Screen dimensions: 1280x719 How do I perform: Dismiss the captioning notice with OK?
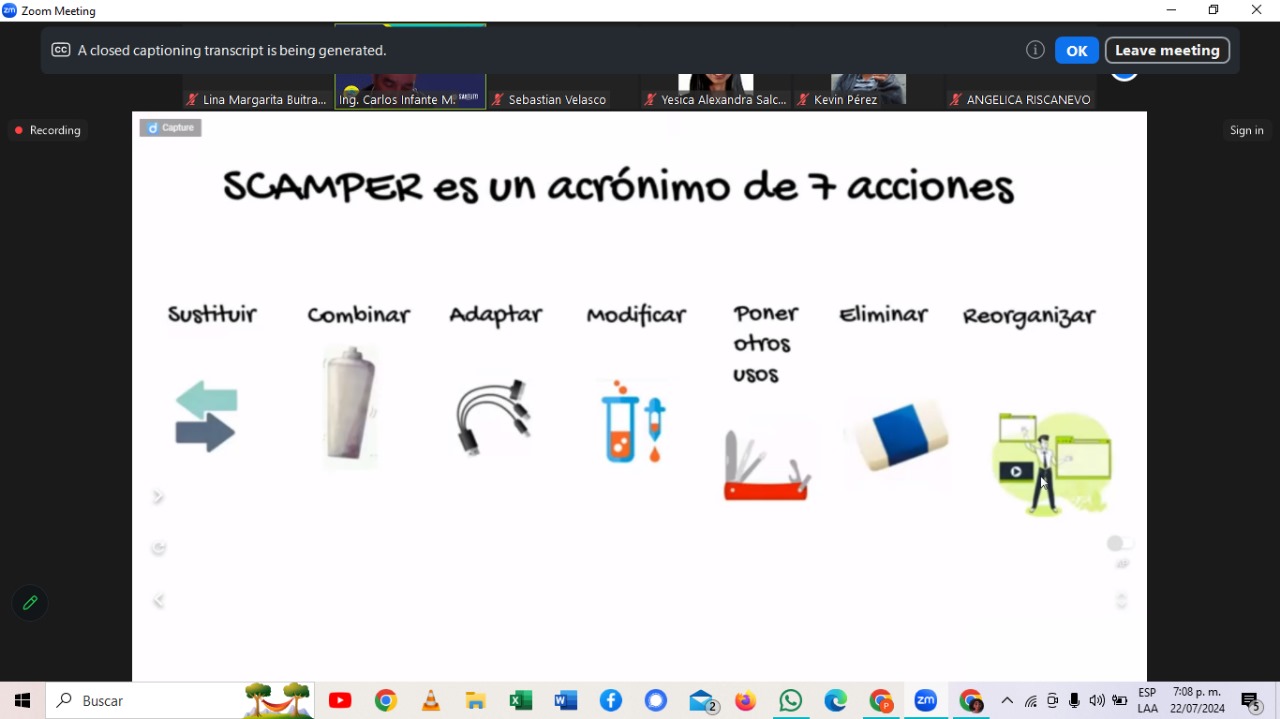1077,50
